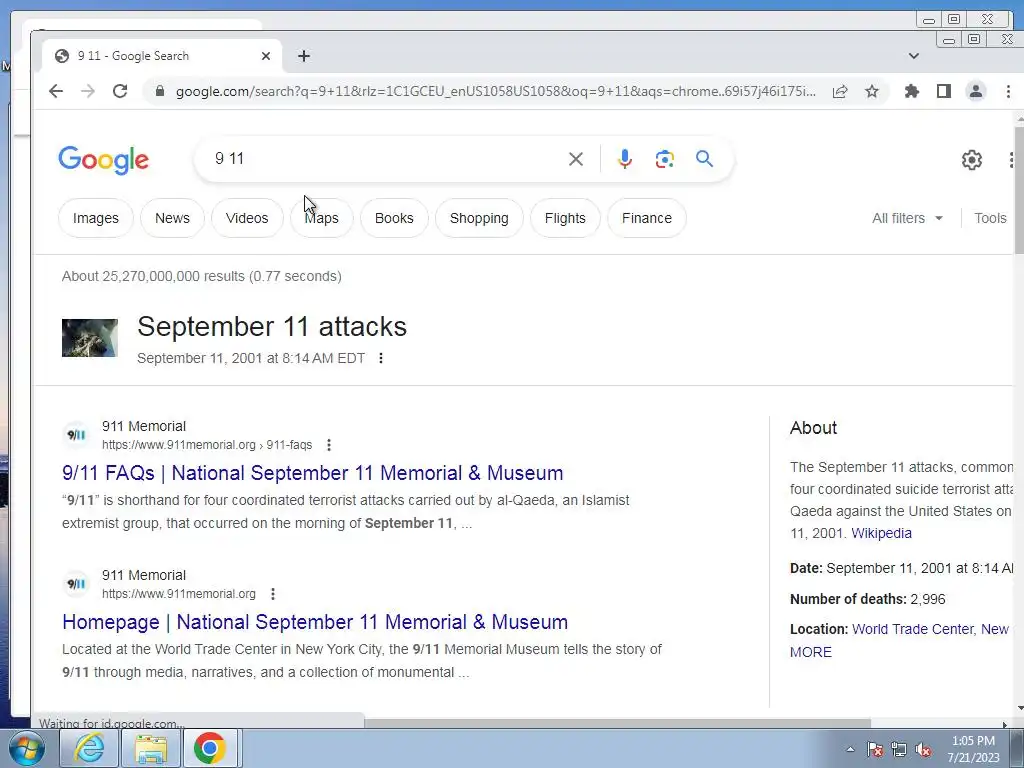
Task: Switch to Shopping results
Action: click(x=479, y=218)
